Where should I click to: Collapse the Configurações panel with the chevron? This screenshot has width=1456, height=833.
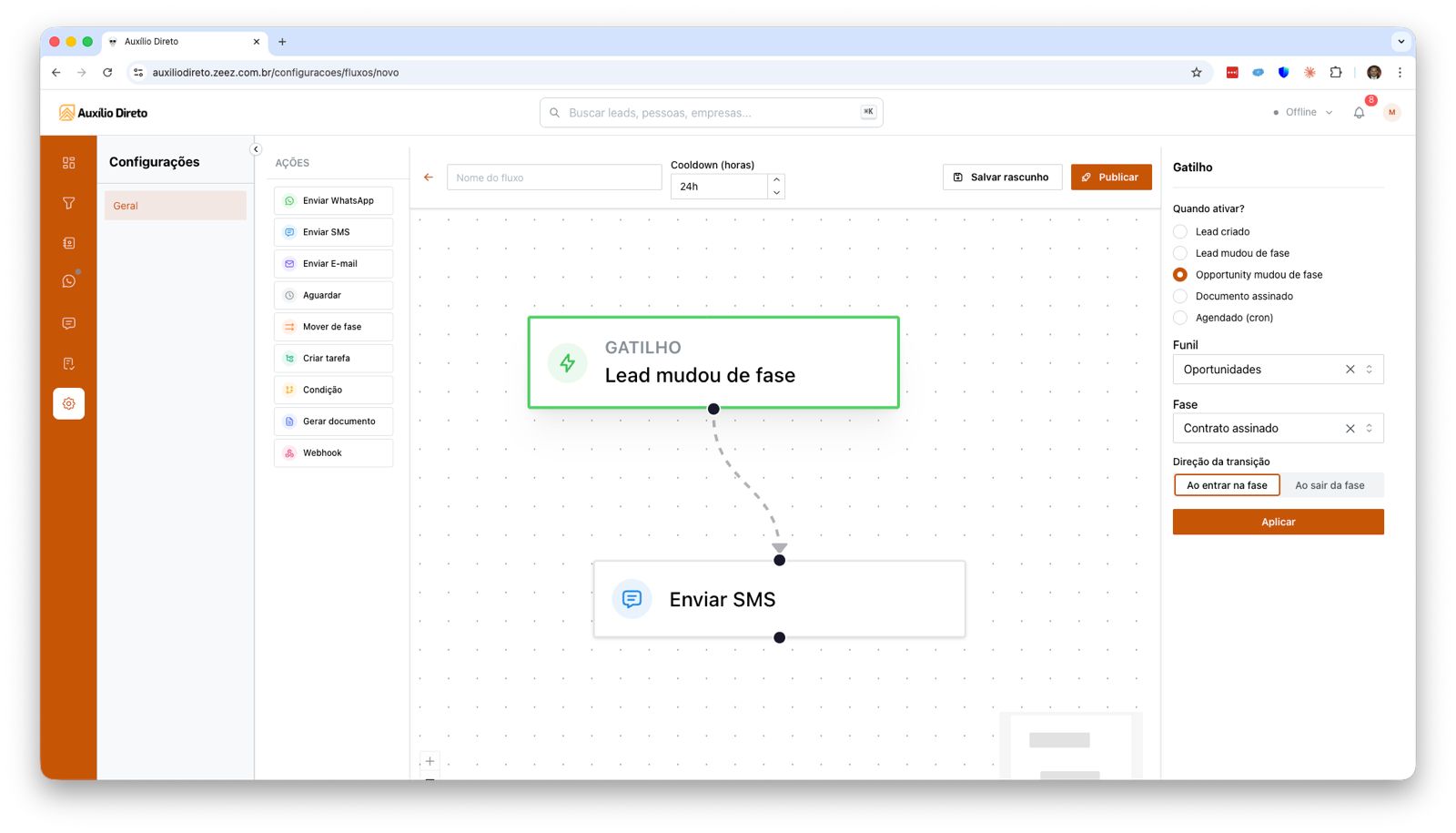(256, 148)
